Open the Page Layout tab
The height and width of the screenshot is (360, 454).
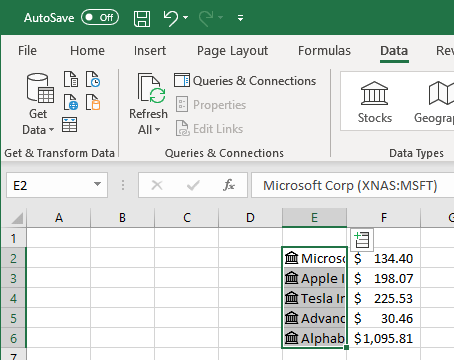pyautogui.click(x=232, y=51)
